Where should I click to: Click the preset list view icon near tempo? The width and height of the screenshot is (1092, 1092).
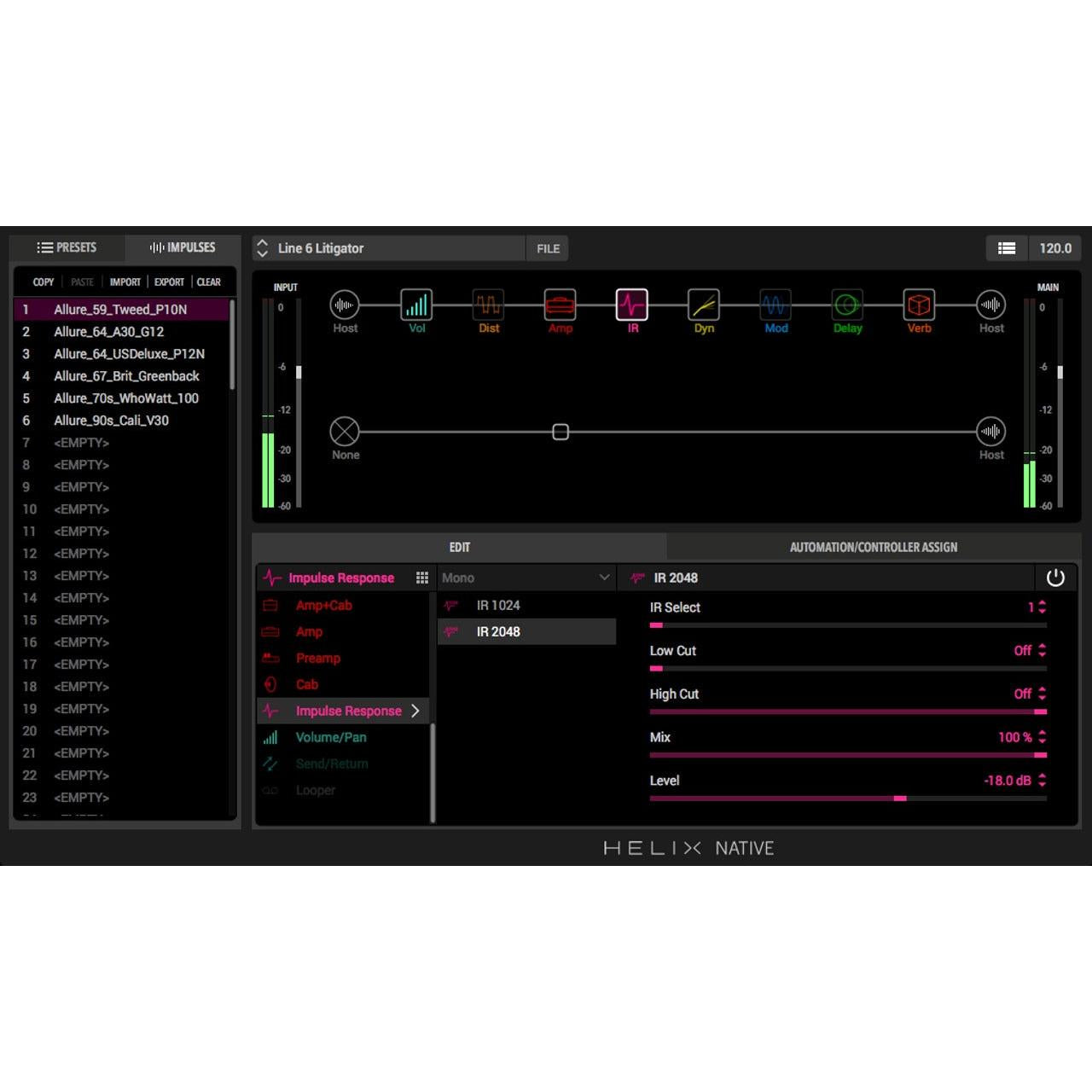(x=1007, y=248)
